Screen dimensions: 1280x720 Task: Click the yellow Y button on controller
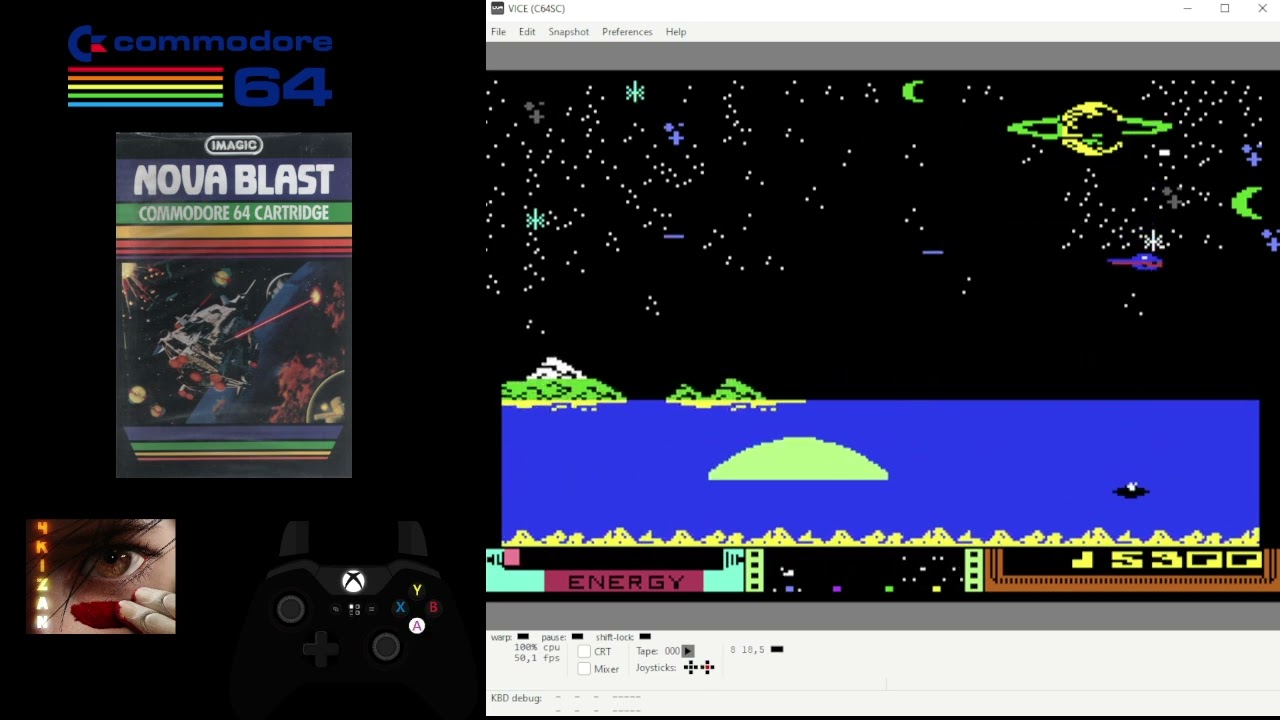(417, 590)
